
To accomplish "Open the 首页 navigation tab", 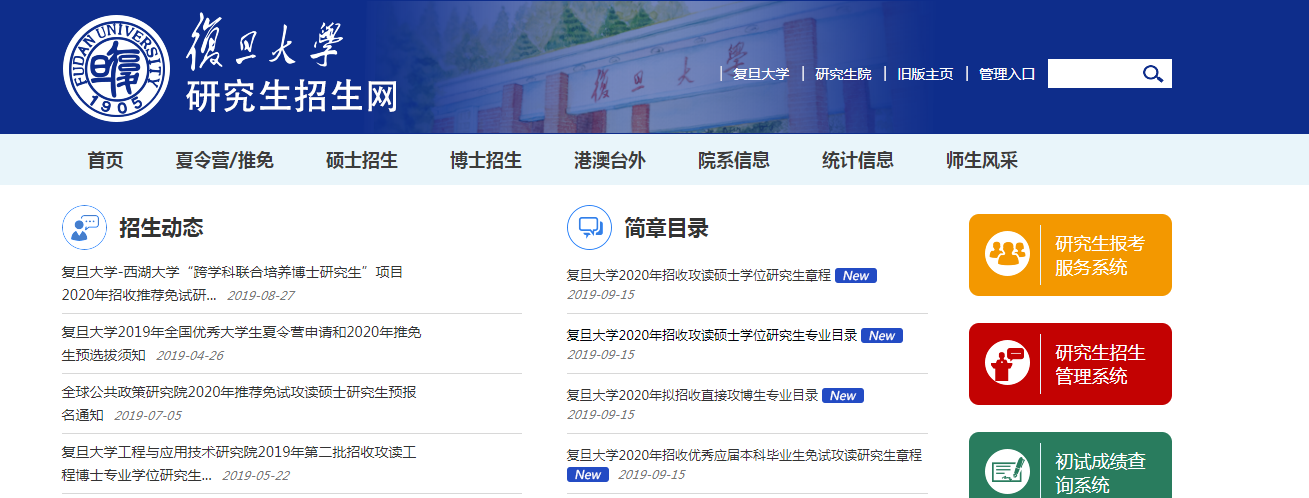I will pyautogui.click(x=106, y=160).
